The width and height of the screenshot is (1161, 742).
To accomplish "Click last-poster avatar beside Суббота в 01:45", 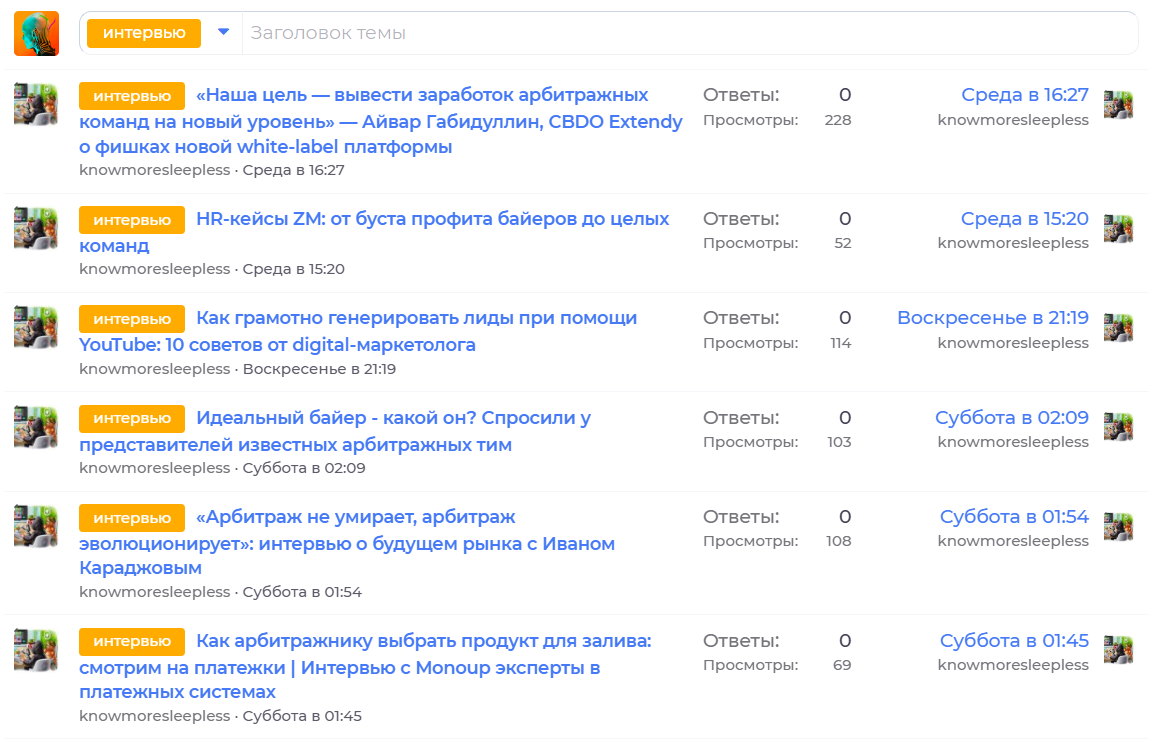I will pos(1118,650).
